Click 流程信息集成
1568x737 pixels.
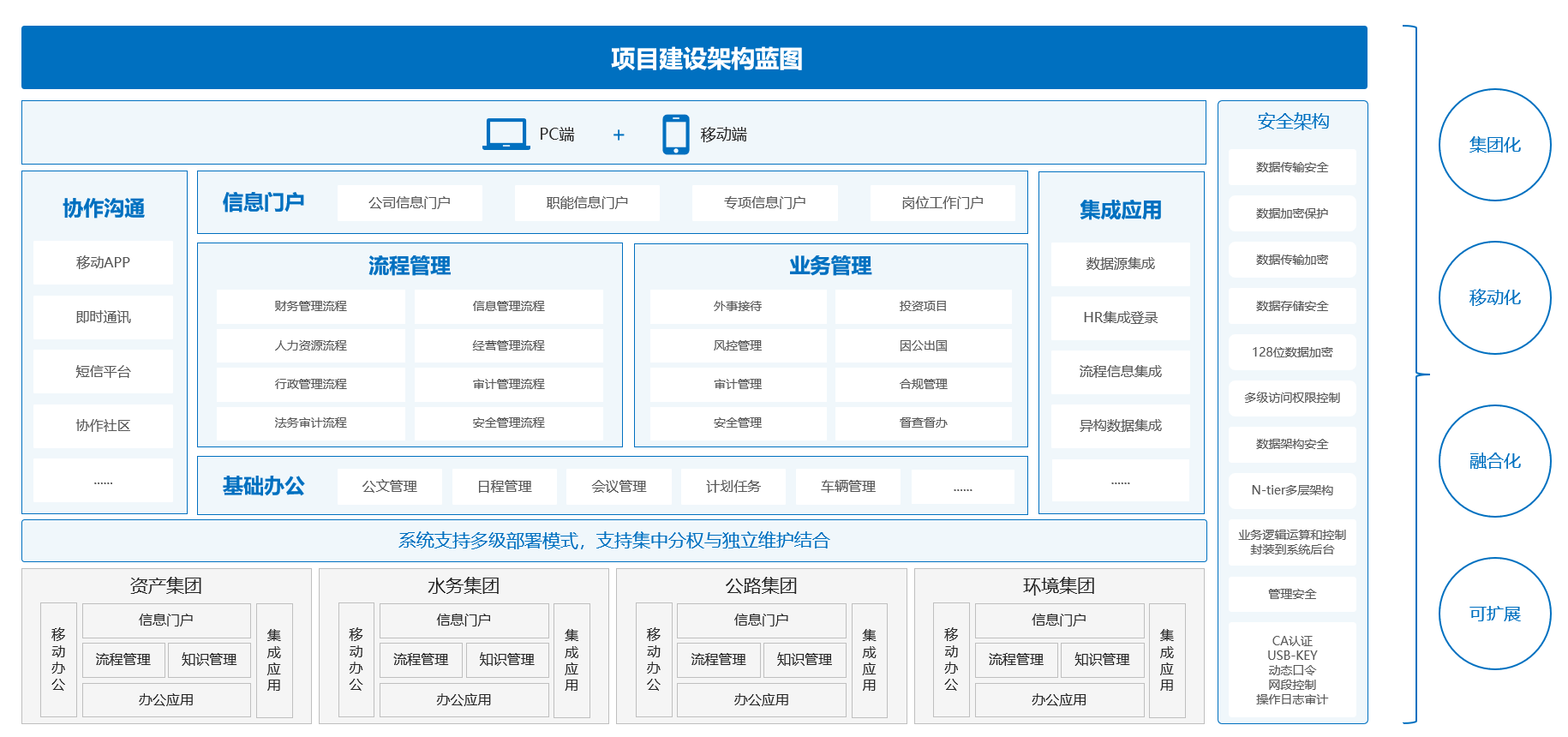1121,372
